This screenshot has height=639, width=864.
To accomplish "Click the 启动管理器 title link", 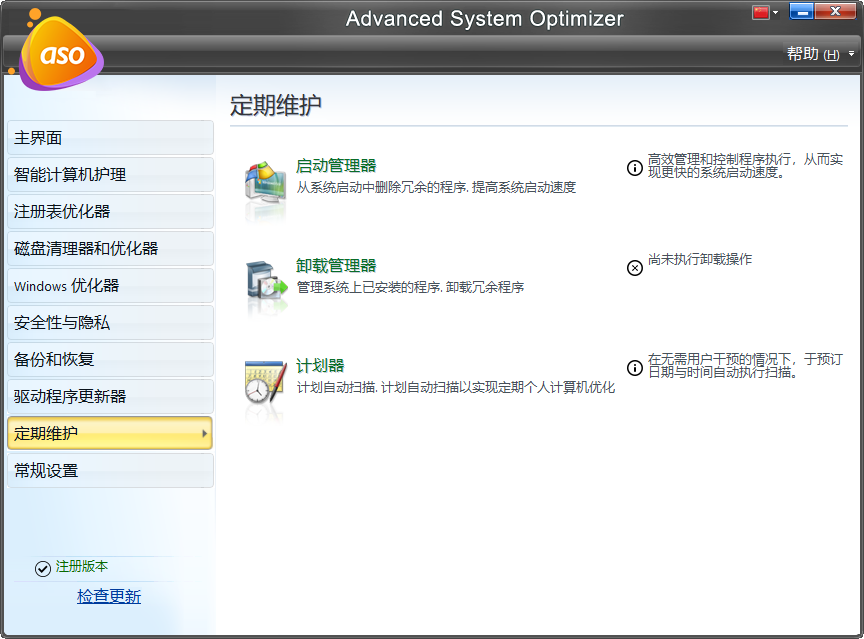I will tap(336, 166).
